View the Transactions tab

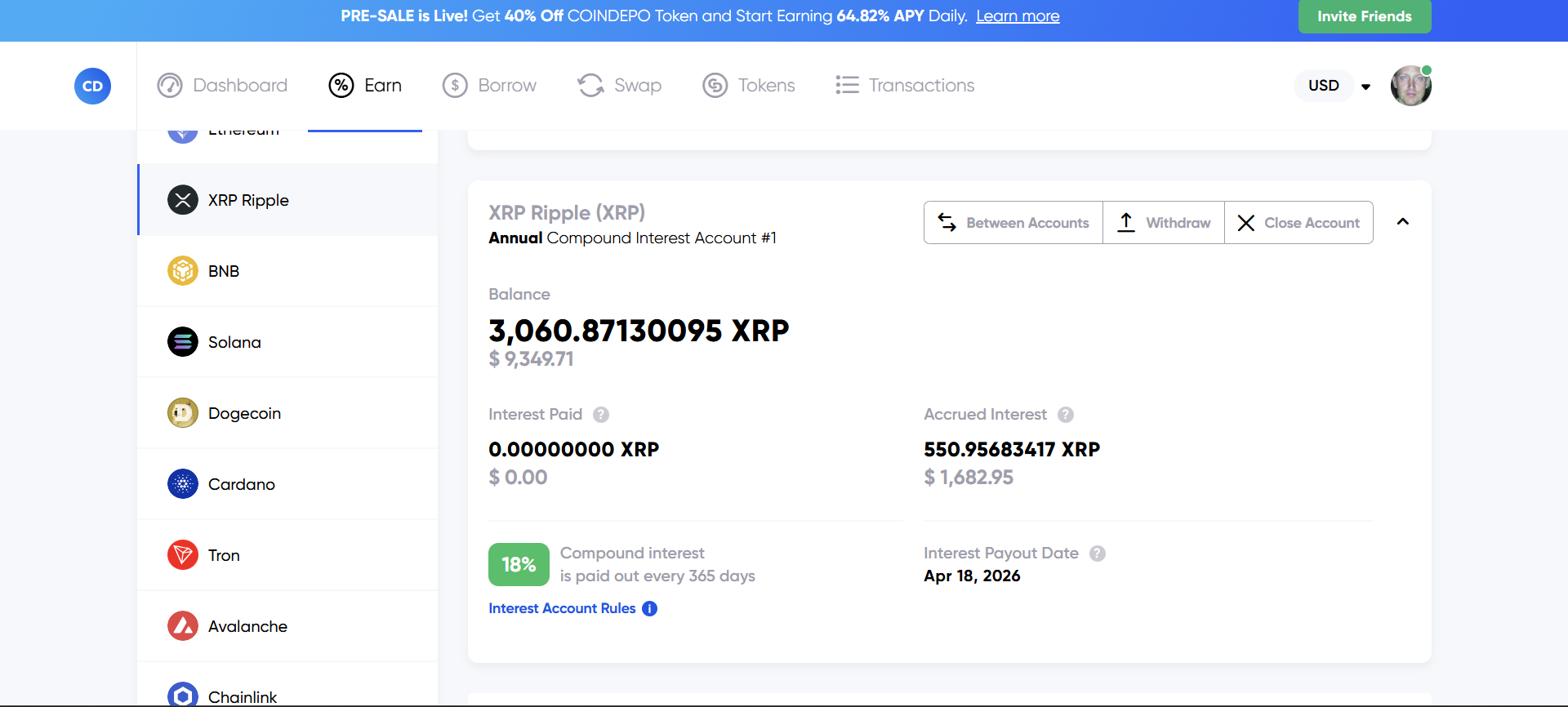(x=905, y=85)
